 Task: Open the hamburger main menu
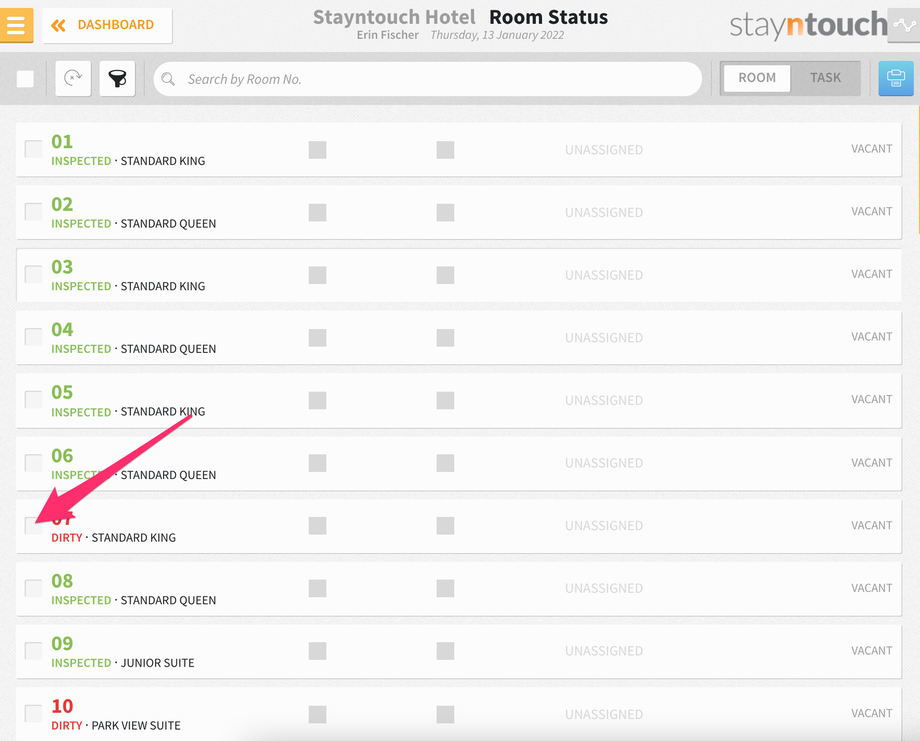(16, 25)
